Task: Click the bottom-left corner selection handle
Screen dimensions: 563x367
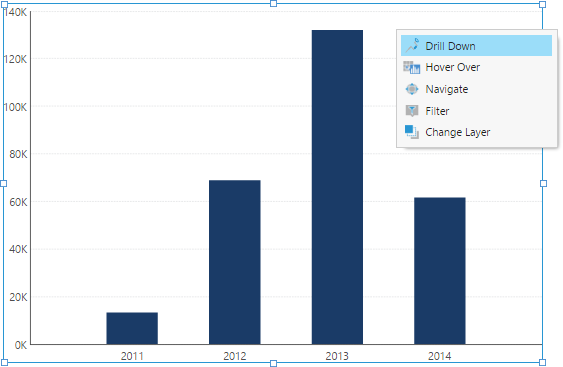Action: click(x=5, y=362)
